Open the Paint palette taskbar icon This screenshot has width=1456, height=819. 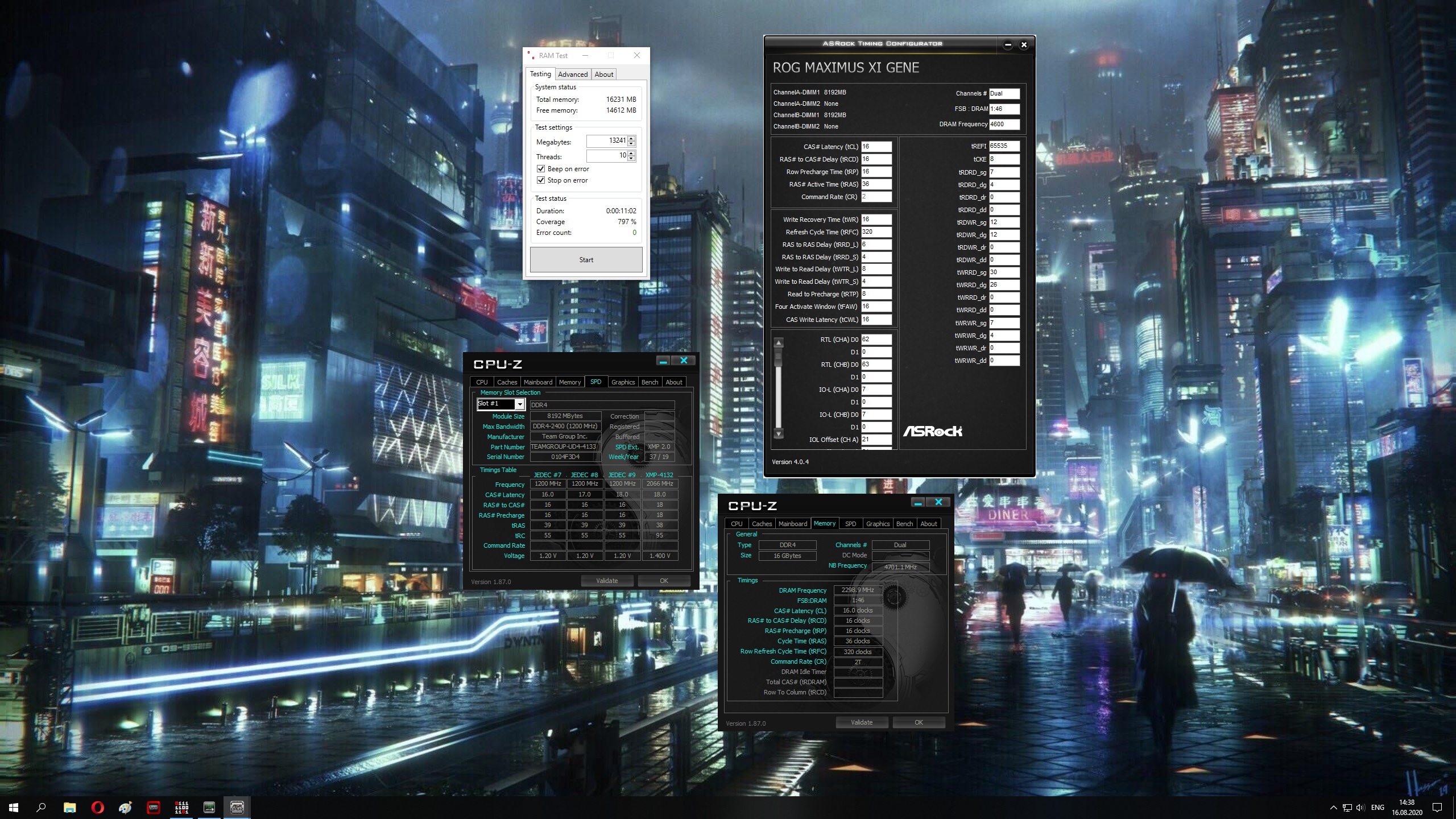125,807
